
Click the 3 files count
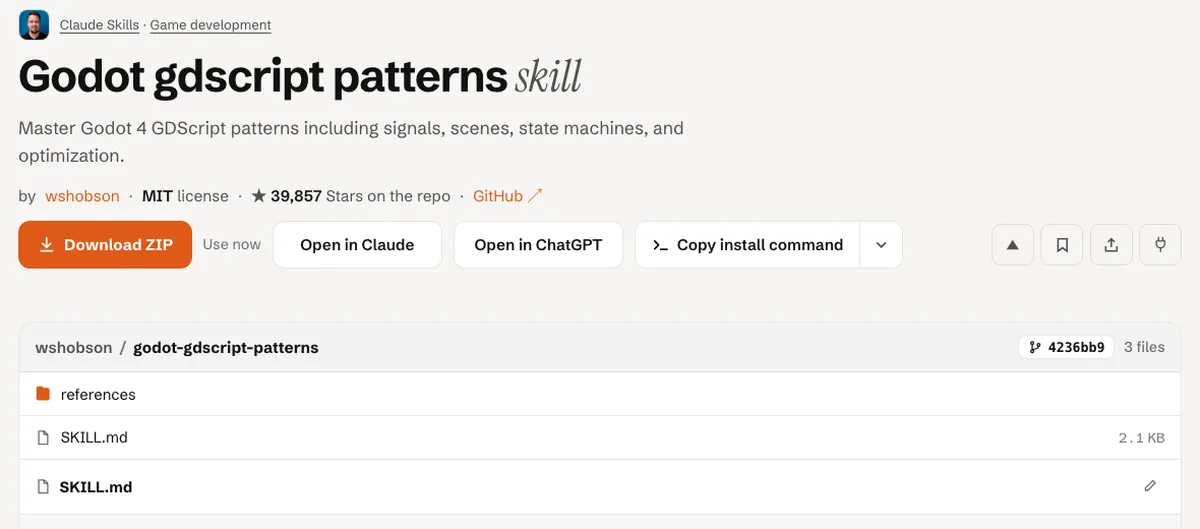[x=1144, y=347]
